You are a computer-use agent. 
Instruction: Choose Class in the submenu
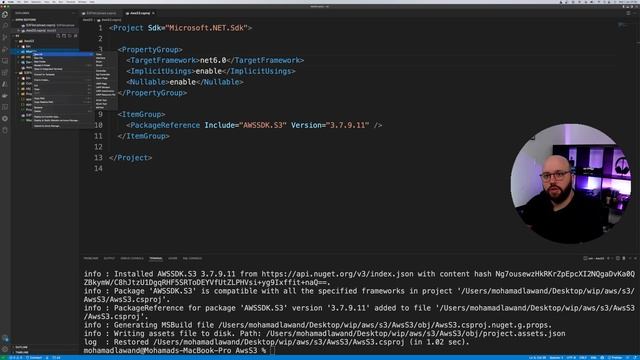point(106,54)
